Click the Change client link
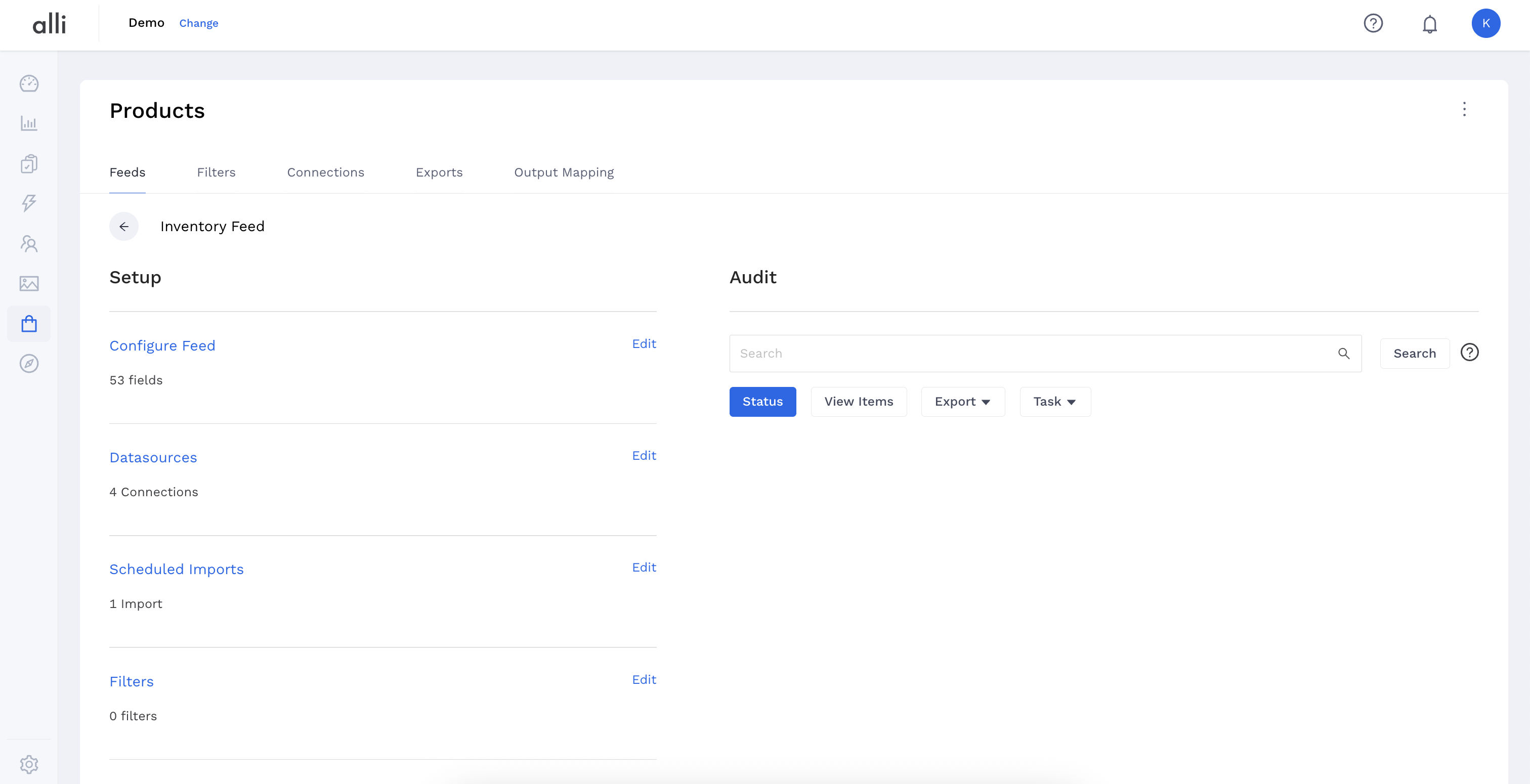Screen dimensions: 1530x784 (198, 23)
